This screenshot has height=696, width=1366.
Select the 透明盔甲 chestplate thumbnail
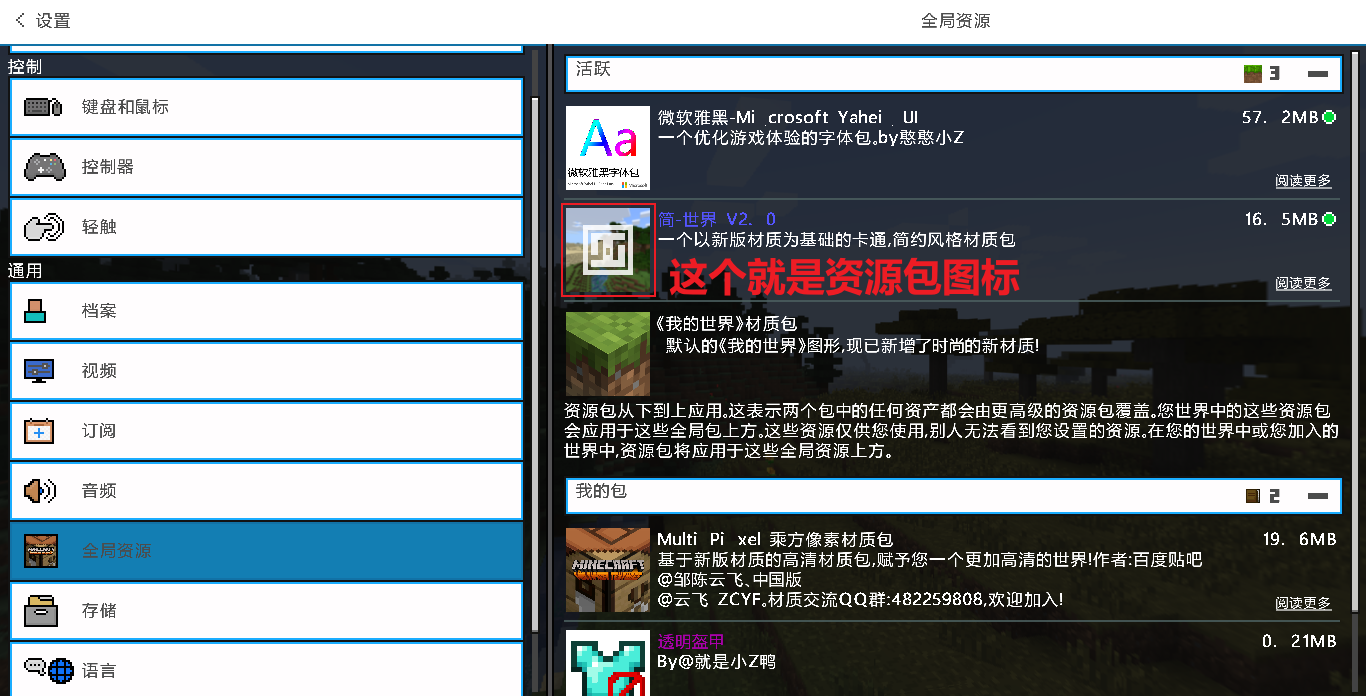(607, 663)
